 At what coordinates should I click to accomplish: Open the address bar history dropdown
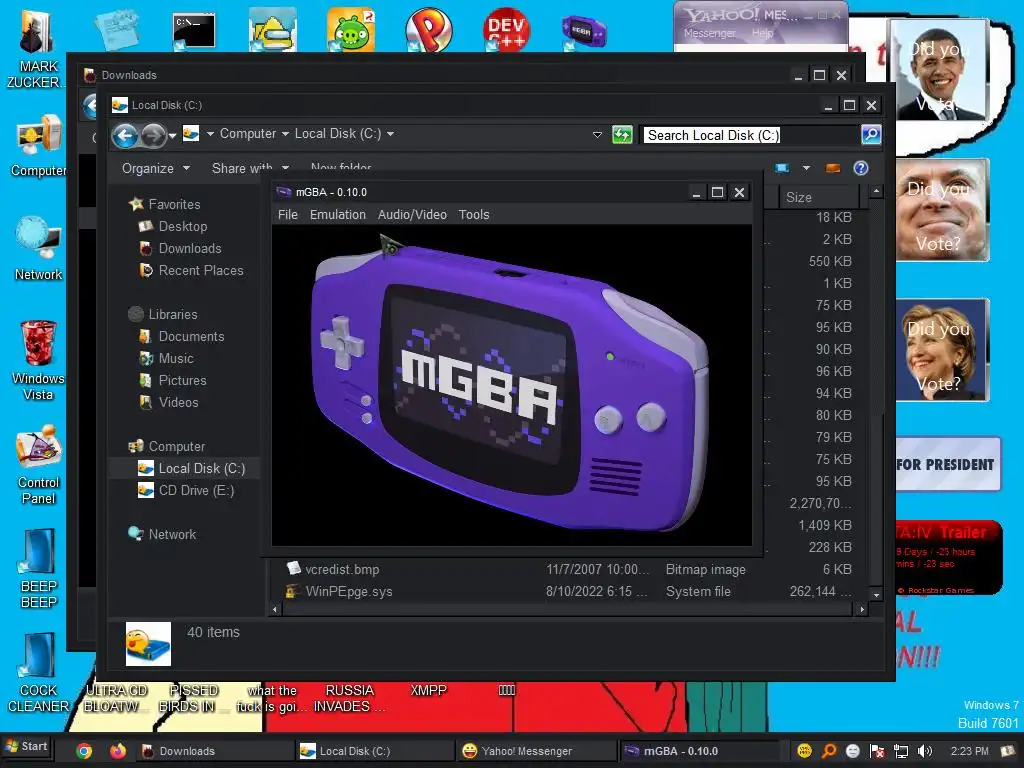[597, 135]
